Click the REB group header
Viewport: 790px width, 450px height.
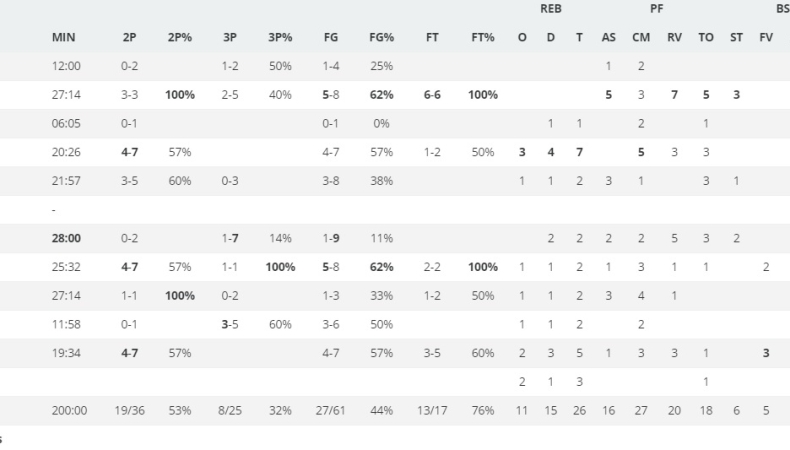tap(550, 9)
